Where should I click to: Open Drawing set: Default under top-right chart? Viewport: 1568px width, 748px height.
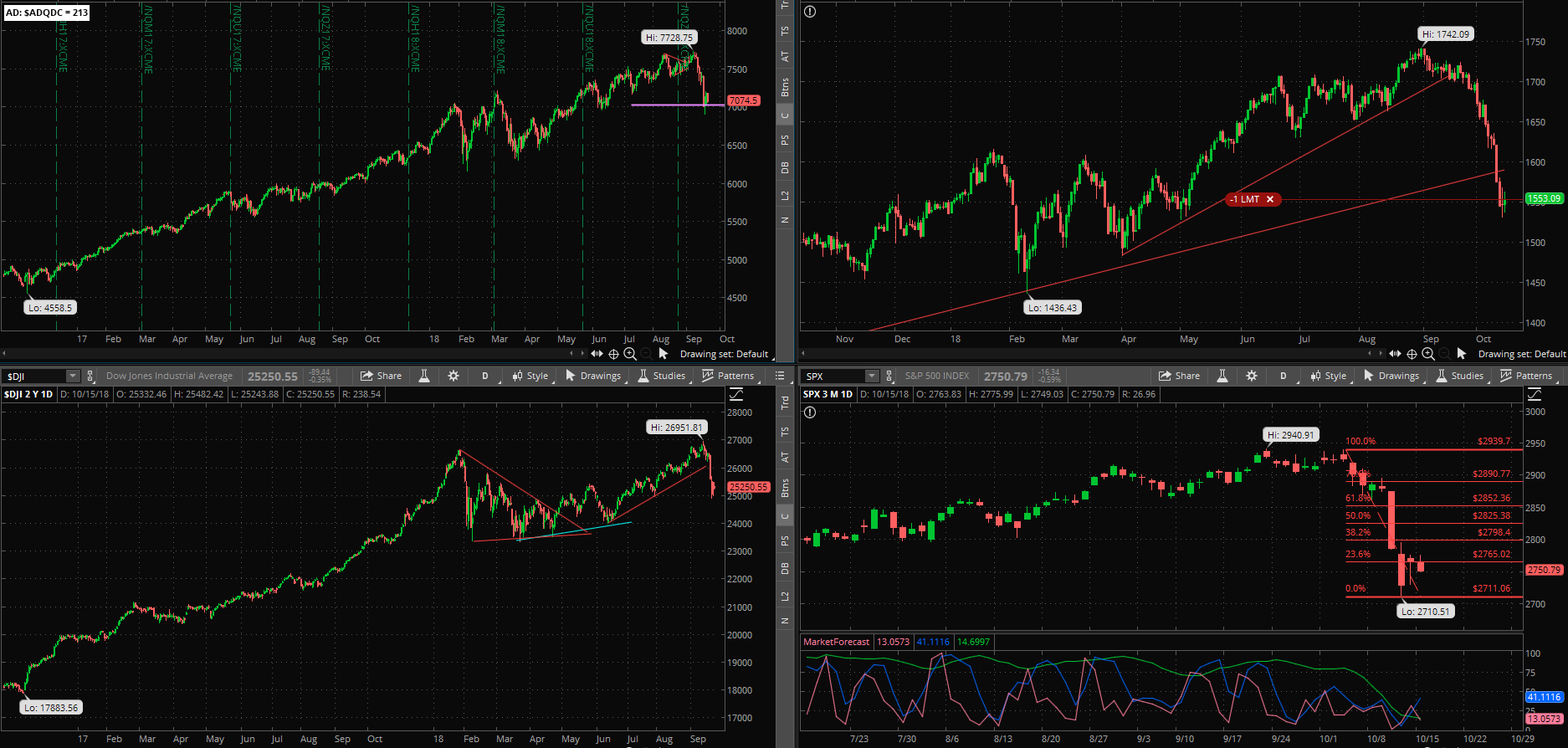(x=1523, y=354)
